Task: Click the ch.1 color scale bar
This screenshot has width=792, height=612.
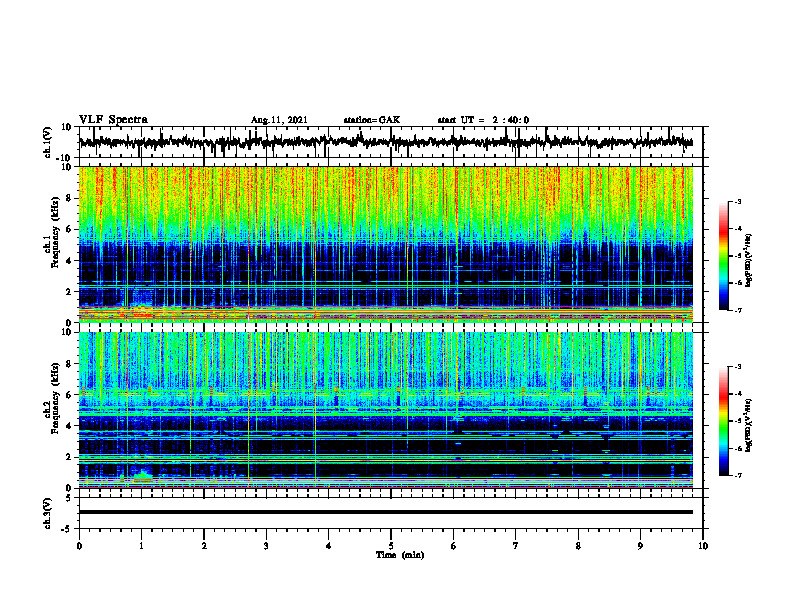Action: [724, 256]
